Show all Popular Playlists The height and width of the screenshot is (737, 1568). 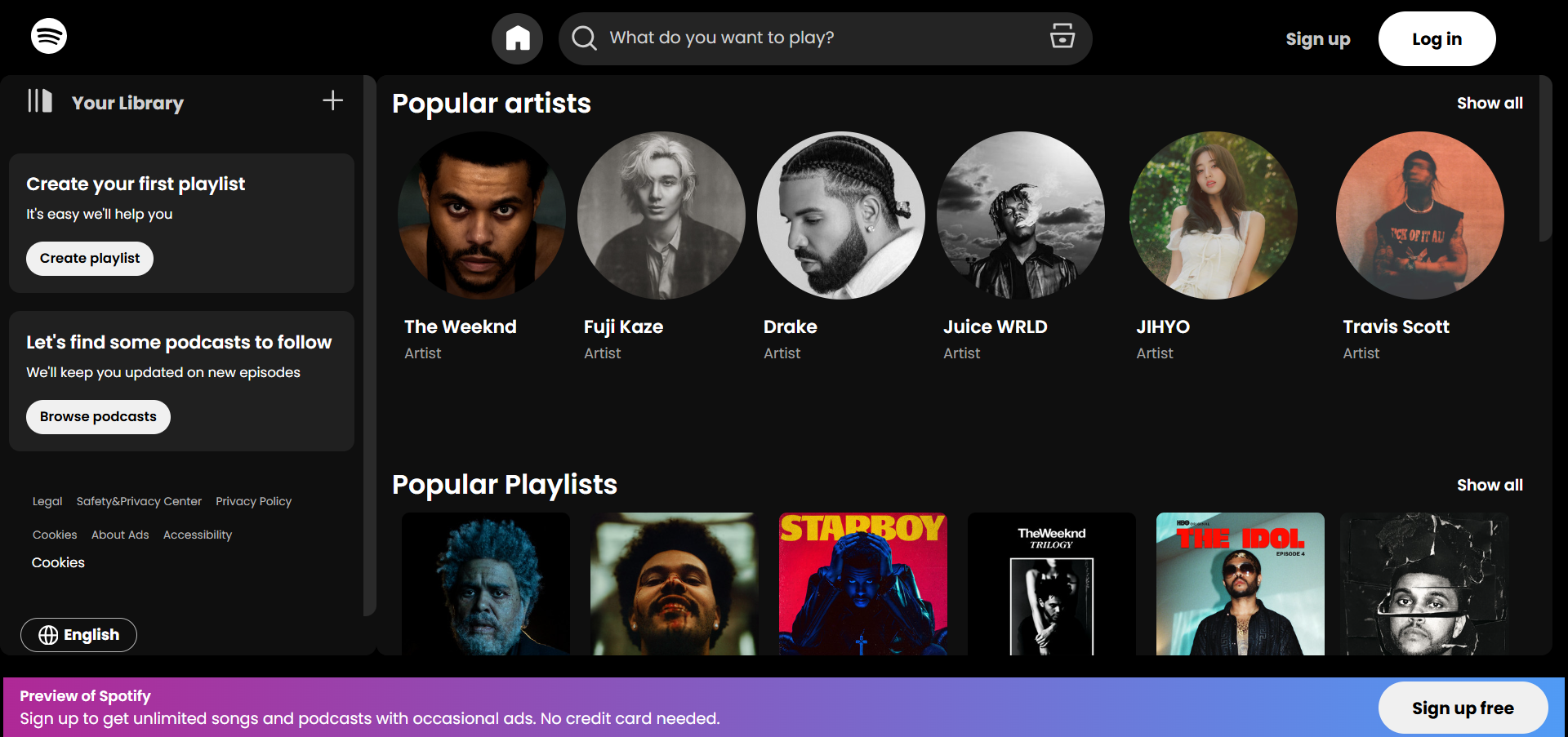click(x=1489, y=485)
